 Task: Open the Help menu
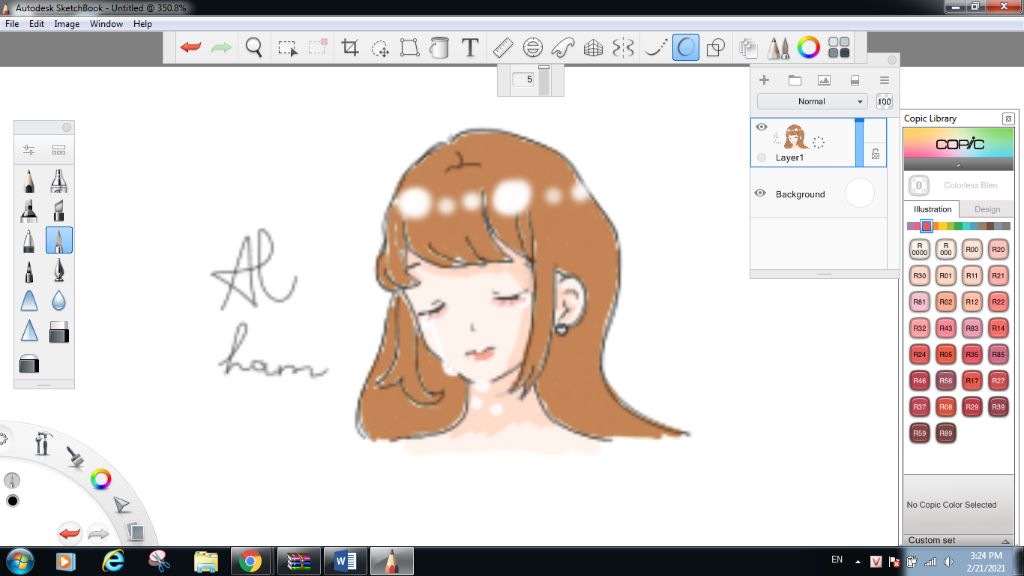142,24
